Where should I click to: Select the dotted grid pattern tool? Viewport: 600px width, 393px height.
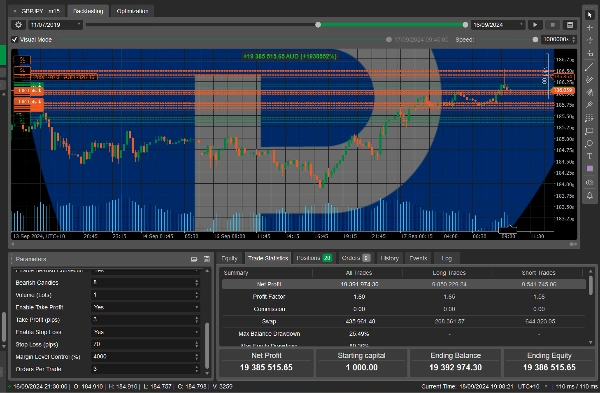pos(589,118)
